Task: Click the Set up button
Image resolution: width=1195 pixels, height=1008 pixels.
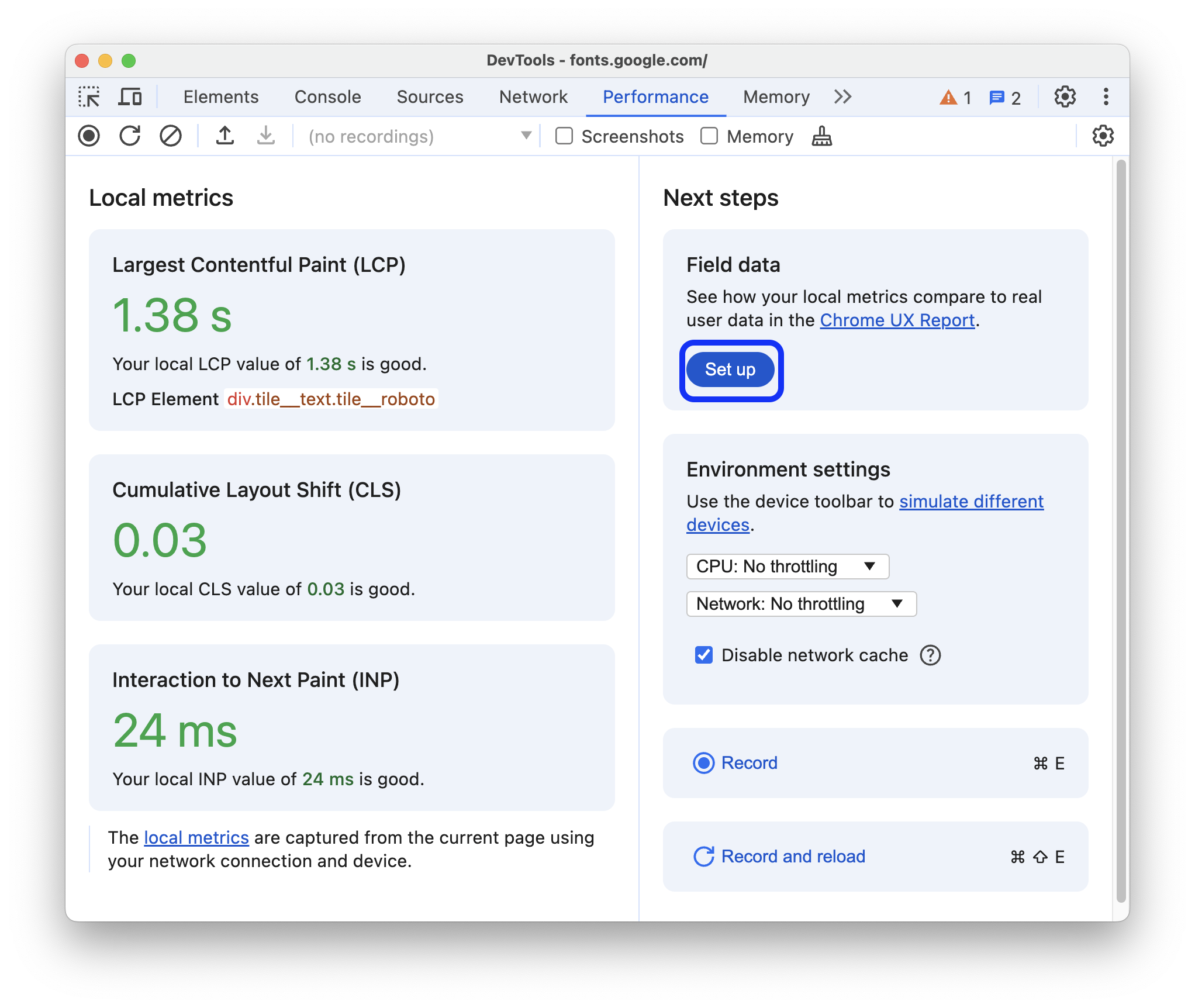Action: pos(731,368)
